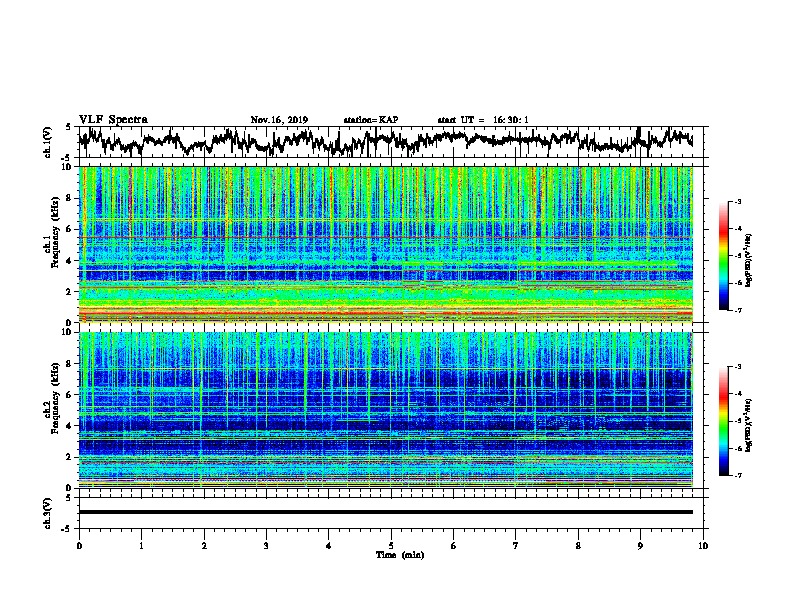Click time axis tick label "1"
Viewport: 792px width, 612px height.
141,546
